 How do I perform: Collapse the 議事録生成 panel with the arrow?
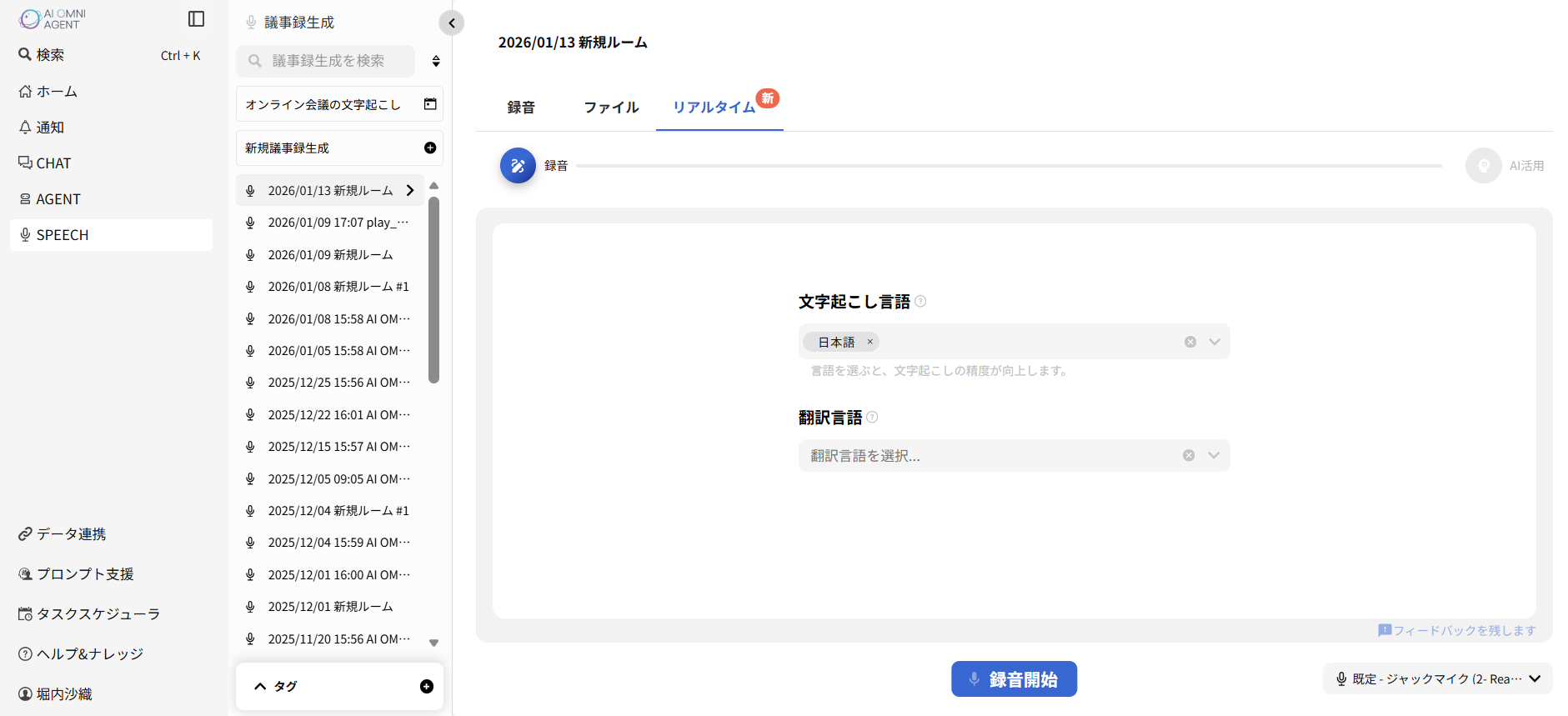pos(451,23)
